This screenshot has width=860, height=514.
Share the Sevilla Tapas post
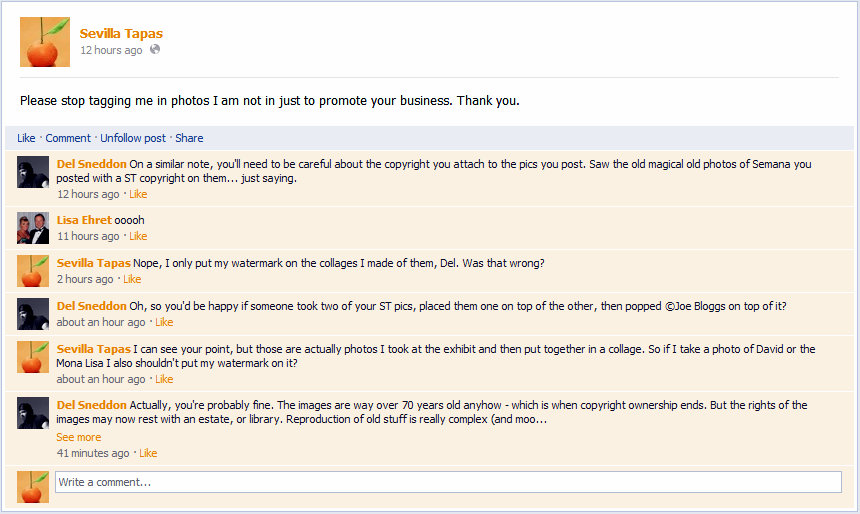pyautogui.click(x=189, y=138)
